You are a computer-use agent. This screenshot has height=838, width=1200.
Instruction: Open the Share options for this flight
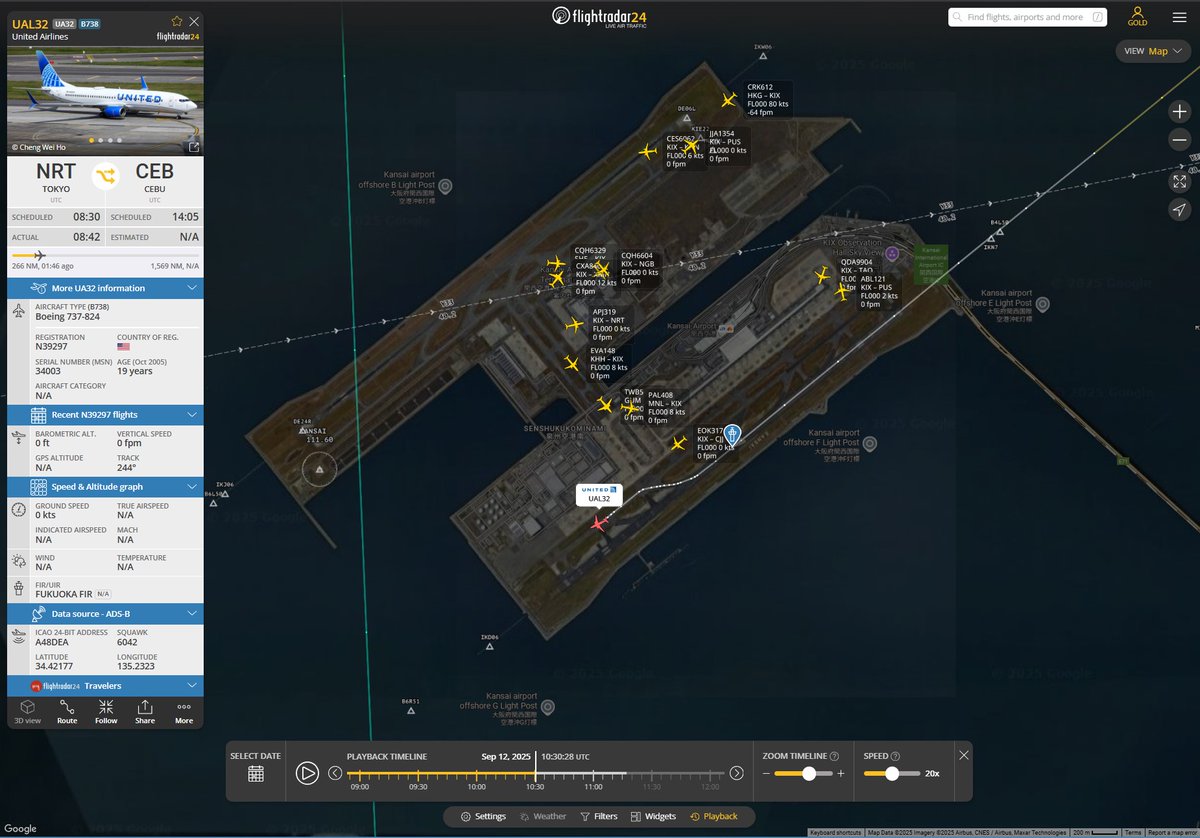(144, 711)
